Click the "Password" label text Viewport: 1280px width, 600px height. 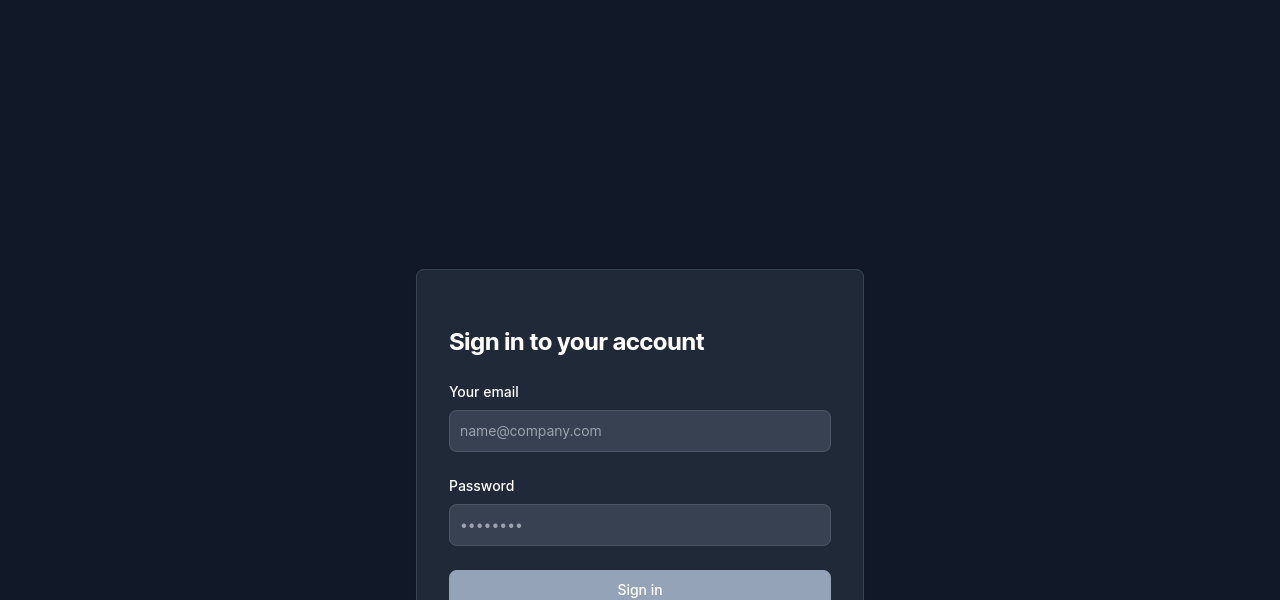coord(481,486)
